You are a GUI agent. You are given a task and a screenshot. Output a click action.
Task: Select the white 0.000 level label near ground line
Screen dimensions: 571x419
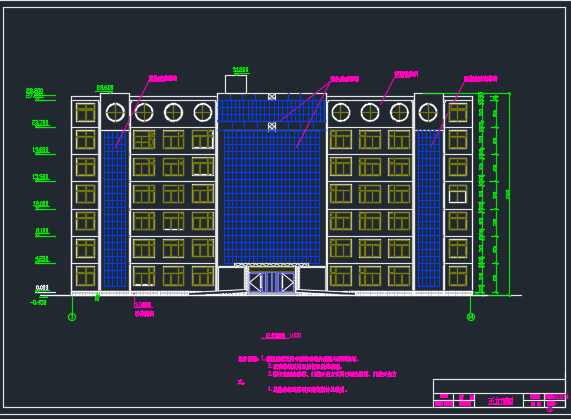point(42,288)
